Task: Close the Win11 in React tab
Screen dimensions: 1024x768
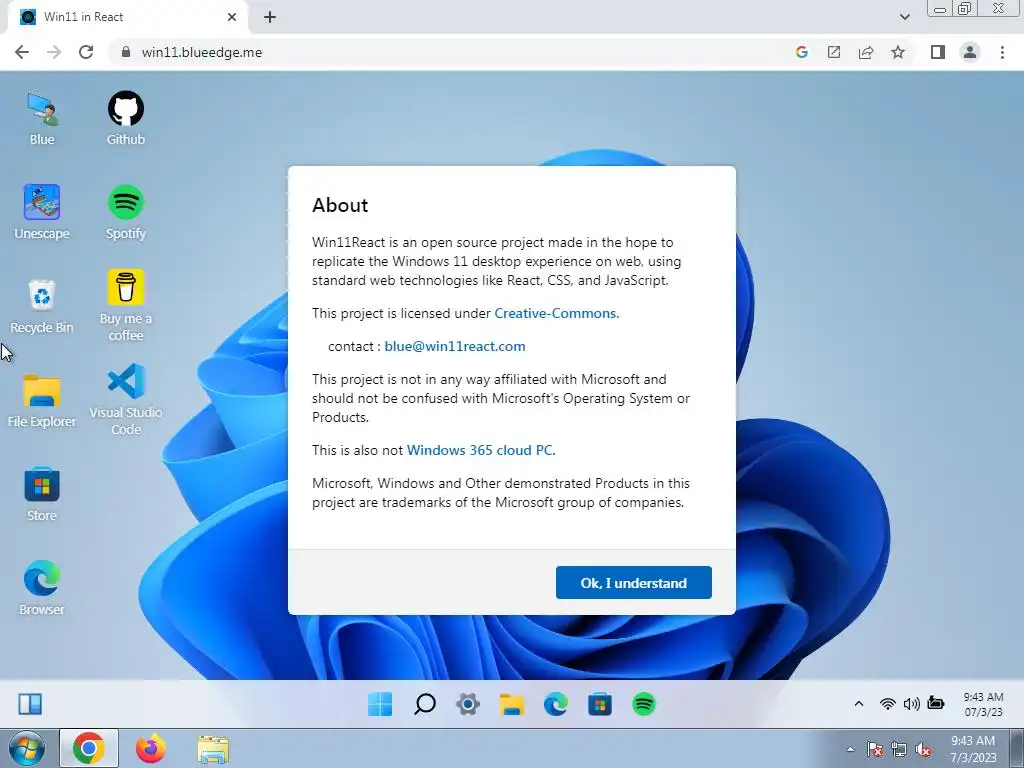Action: (x=232, y=17)
